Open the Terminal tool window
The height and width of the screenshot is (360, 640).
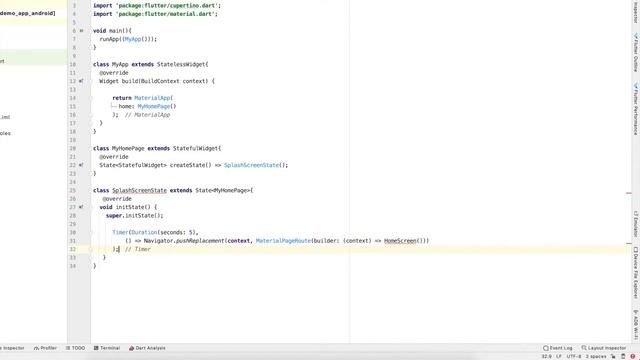click(107, 348)
